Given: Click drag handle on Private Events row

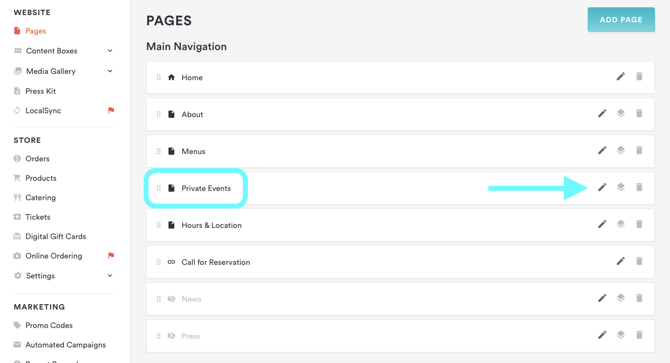Looking at the screenshot, I should (x=159, y=188).
